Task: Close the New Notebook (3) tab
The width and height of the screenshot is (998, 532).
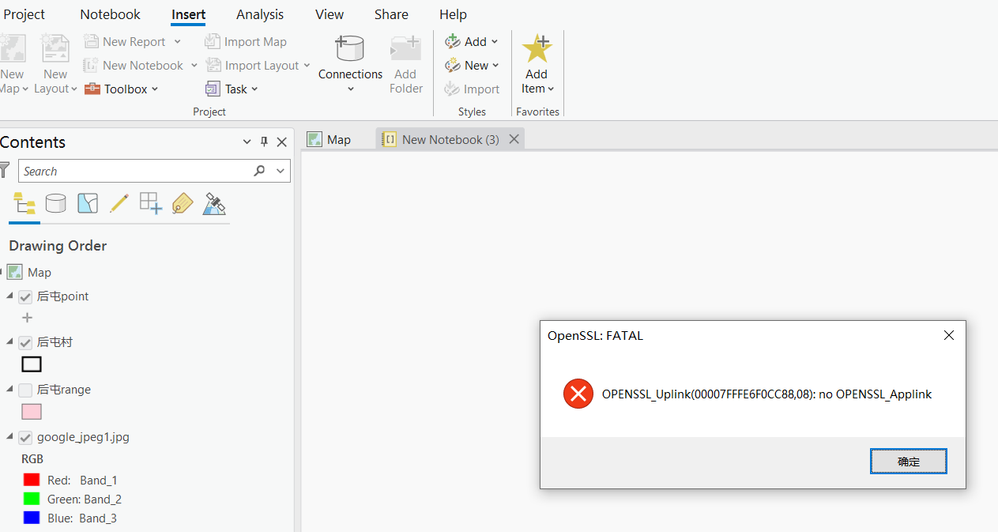Action: (514, 139)
